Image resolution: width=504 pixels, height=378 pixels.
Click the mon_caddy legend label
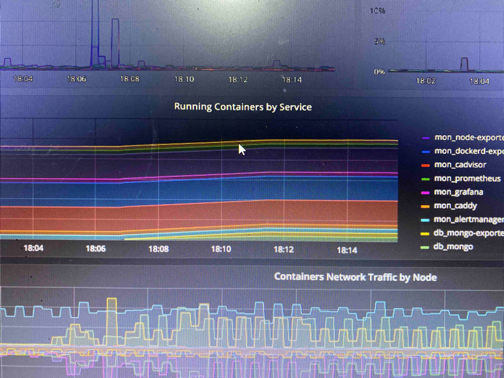tap(455, 206)
